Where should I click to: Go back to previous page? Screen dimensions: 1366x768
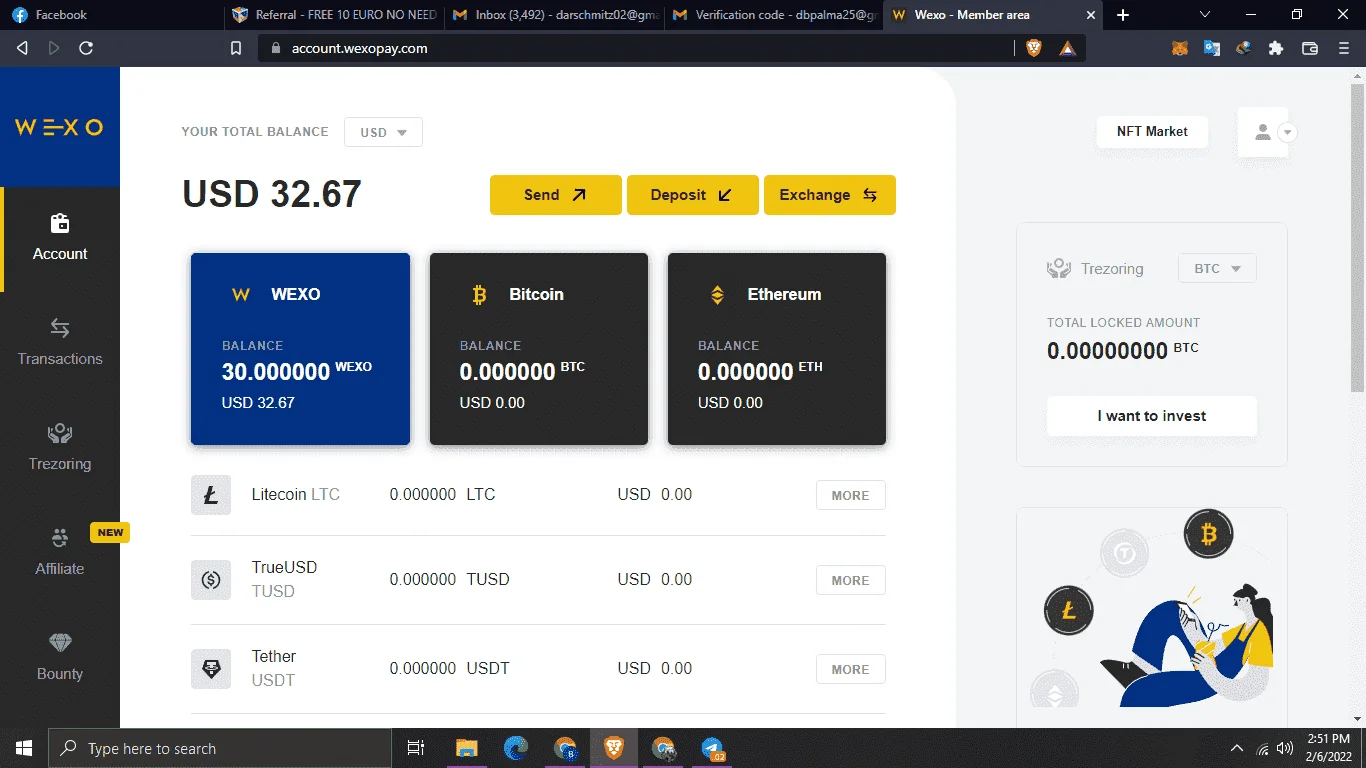click(22, 48)
